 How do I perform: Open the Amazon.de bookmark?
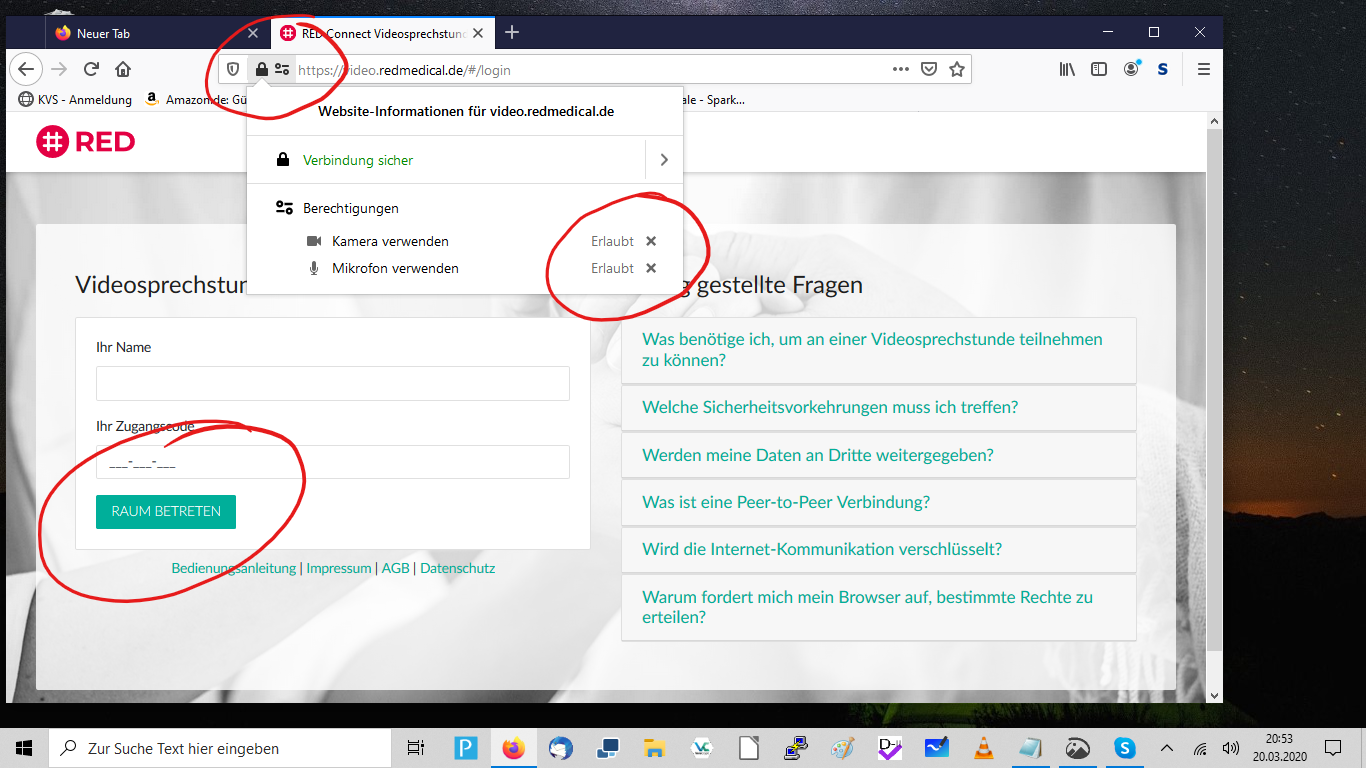(196, 99)
